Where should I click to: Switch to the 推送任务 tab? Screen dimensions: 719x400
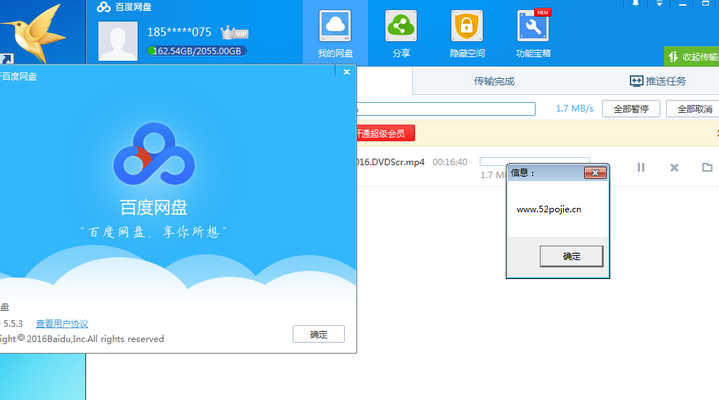[658, 81]
